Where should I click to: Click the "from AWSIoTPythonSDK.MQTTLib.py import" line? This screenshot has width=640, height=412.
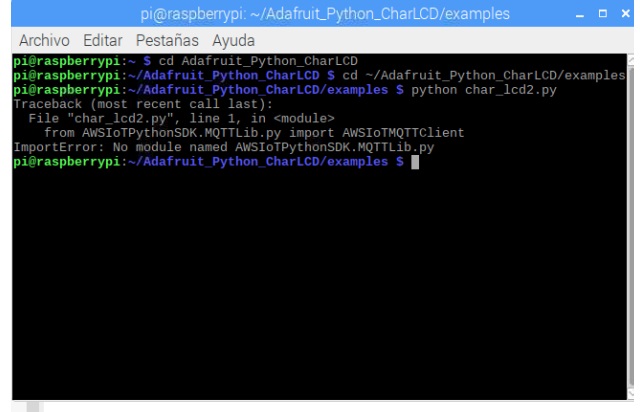(241, 131)
